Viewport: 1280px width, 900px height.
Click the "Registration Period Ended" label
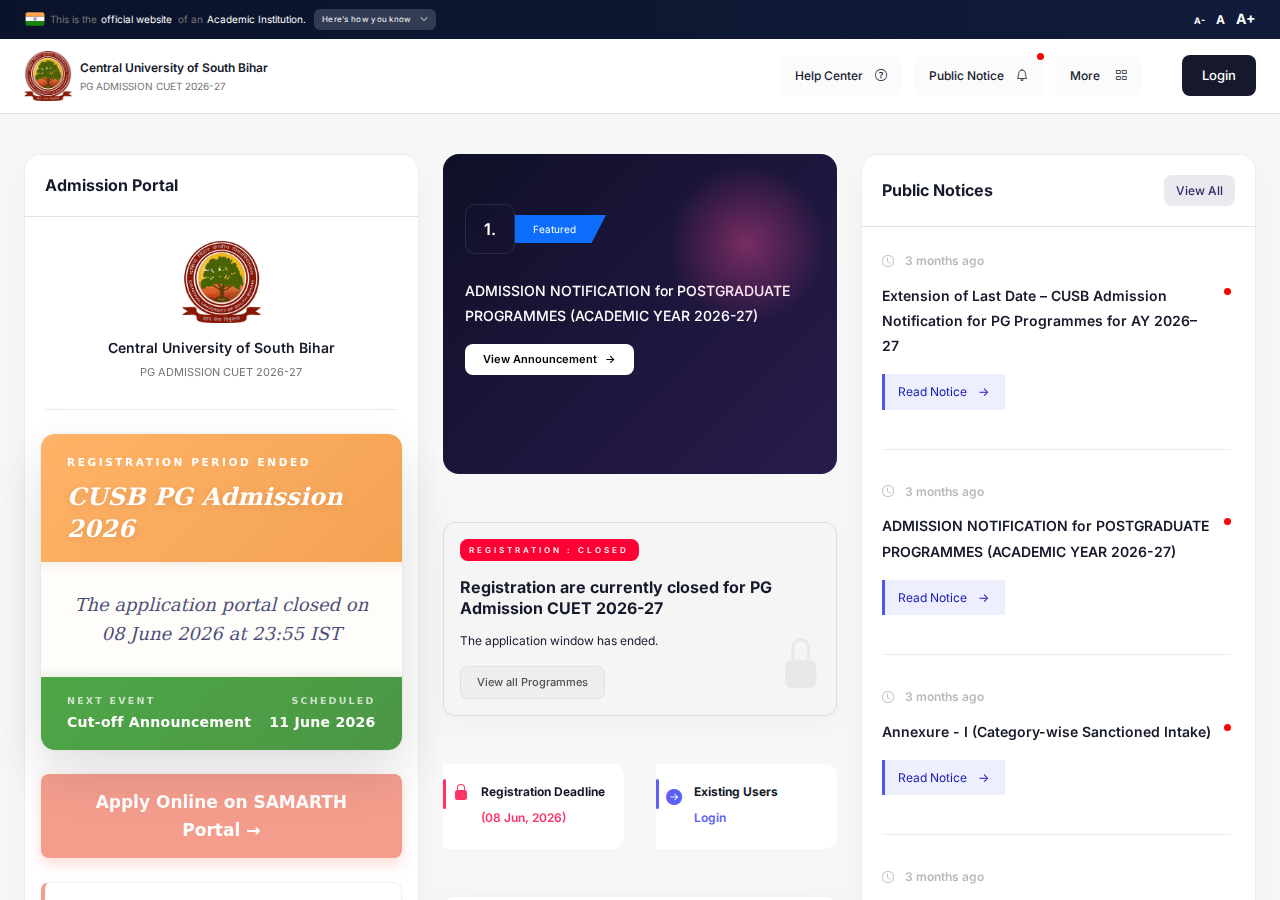(189, 462)
